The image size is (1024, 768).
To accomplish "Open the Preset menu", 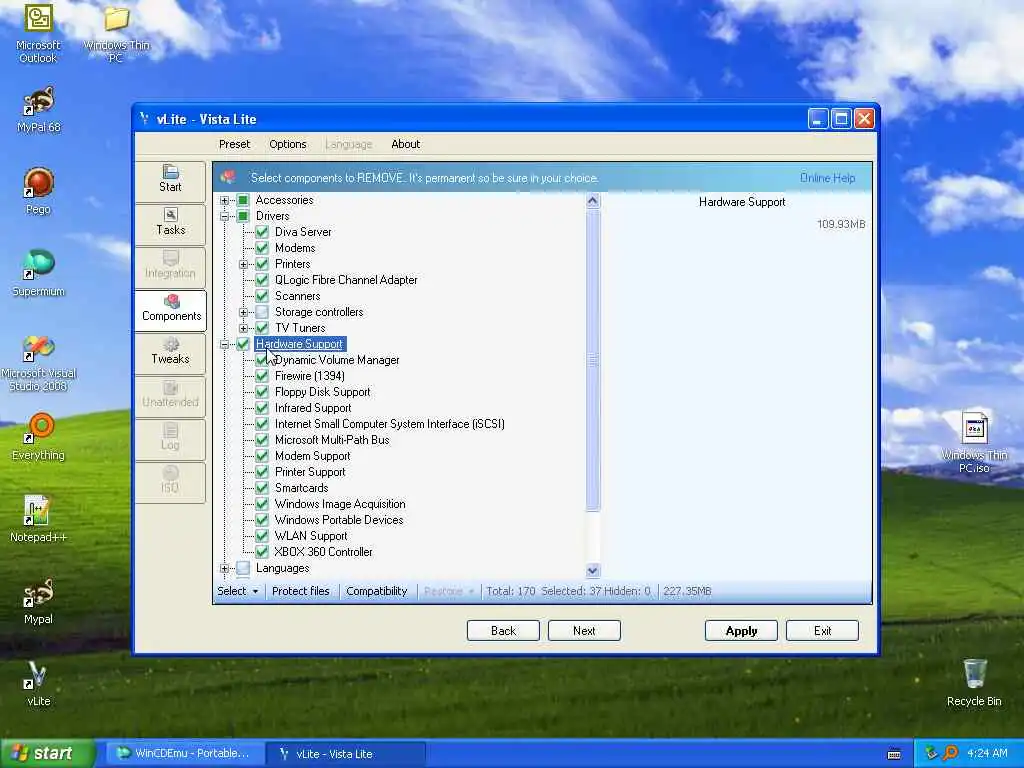I will tap(234, 144).
